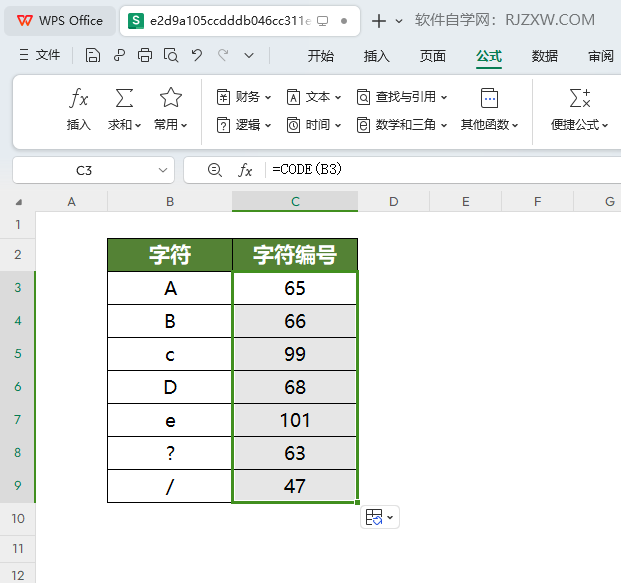The height and width of the screenshot is (583, 621).
Task: Click the header cell 字符
Action: click(x=170, y=255)
